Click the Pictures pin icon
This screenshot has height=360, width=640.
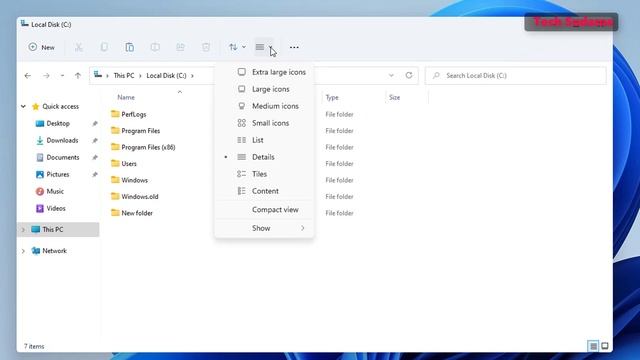coord(95,174)
